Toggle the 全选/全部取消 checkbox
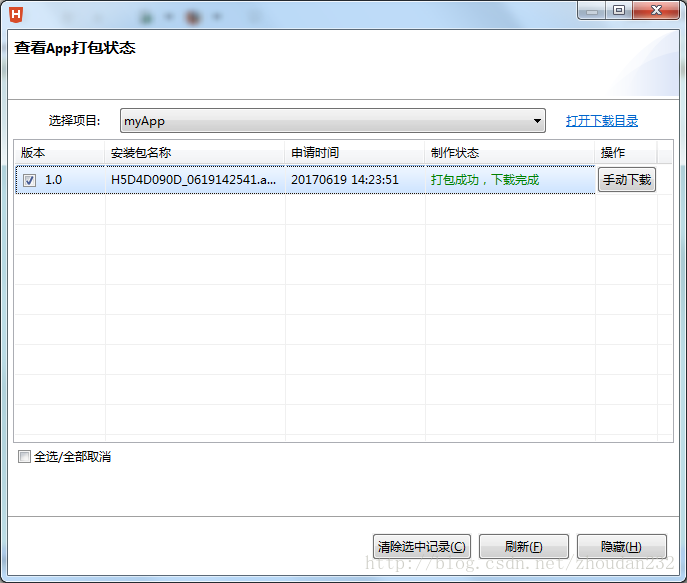The height and width of the screenshot is (583, 687). pos(25,456)
